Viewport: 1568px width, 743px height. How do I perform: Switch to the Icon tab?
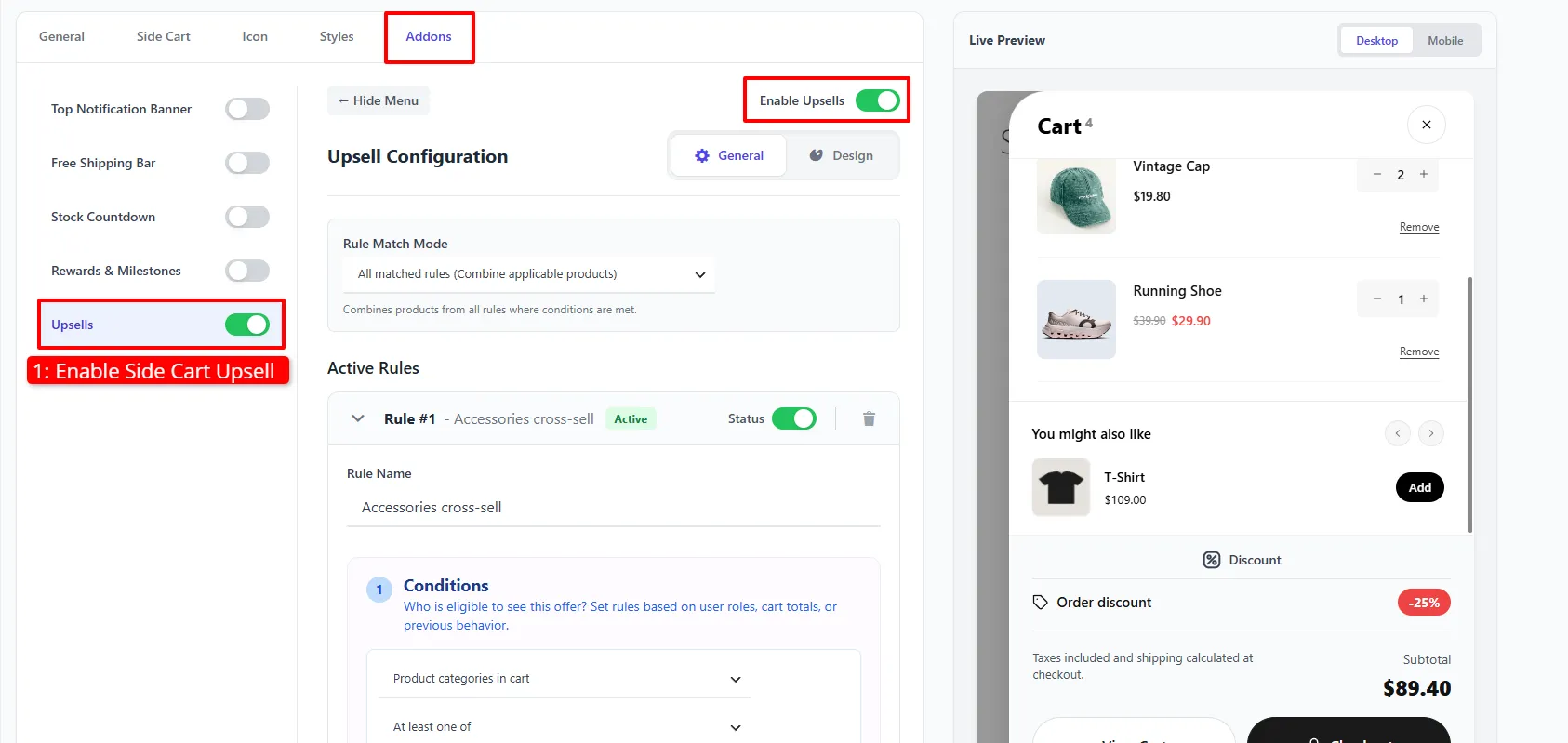(255, 36)
